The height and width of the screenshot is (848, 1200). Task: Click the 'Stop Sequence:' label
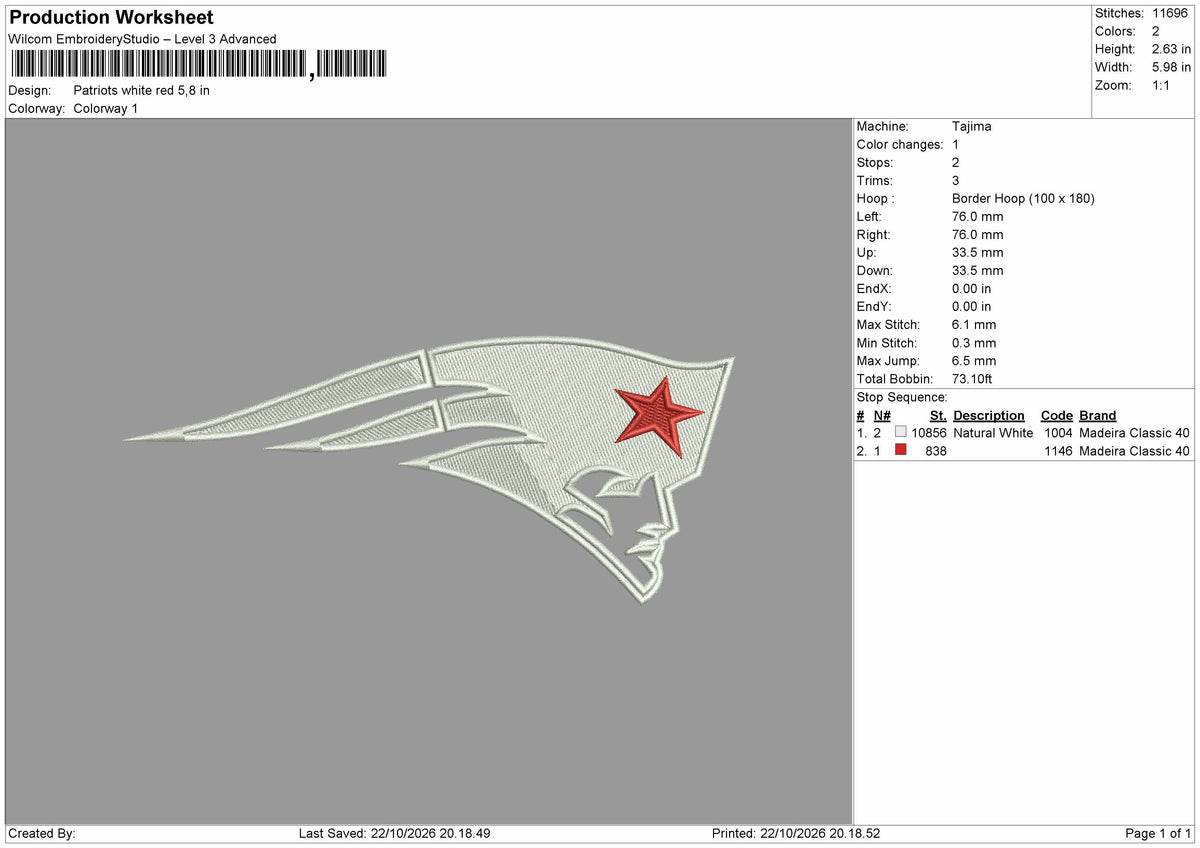[x=902, y=397]
